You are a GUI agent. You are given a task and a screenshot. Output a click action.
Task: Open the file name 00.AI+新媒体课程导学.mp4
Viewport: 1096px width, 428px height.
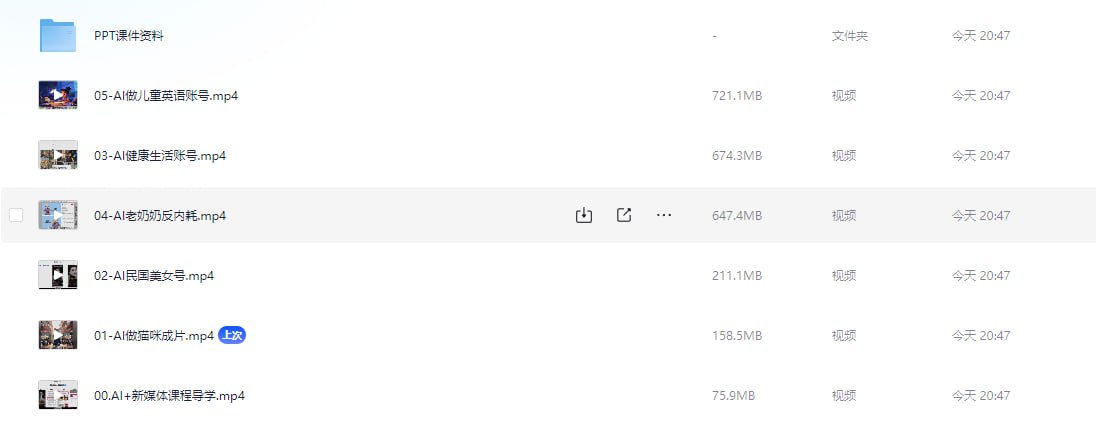169,397
